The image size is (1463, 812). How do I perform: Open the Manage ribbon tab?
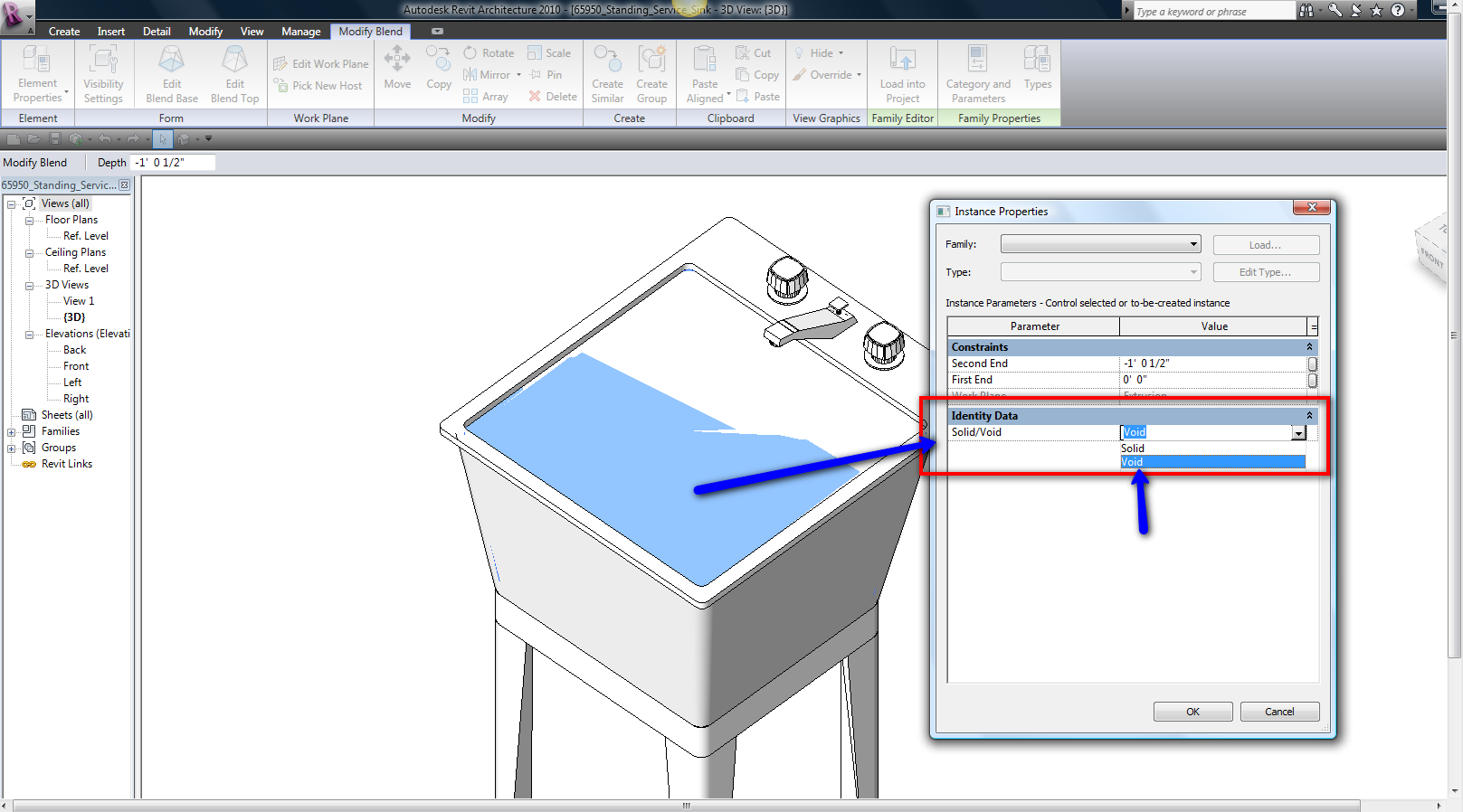(301, 32)
